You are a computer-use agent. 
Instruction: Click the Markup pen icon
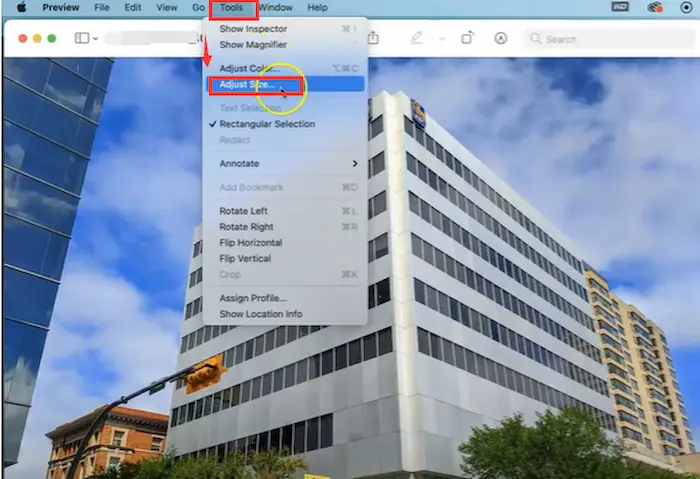click(x=417, y=38)
